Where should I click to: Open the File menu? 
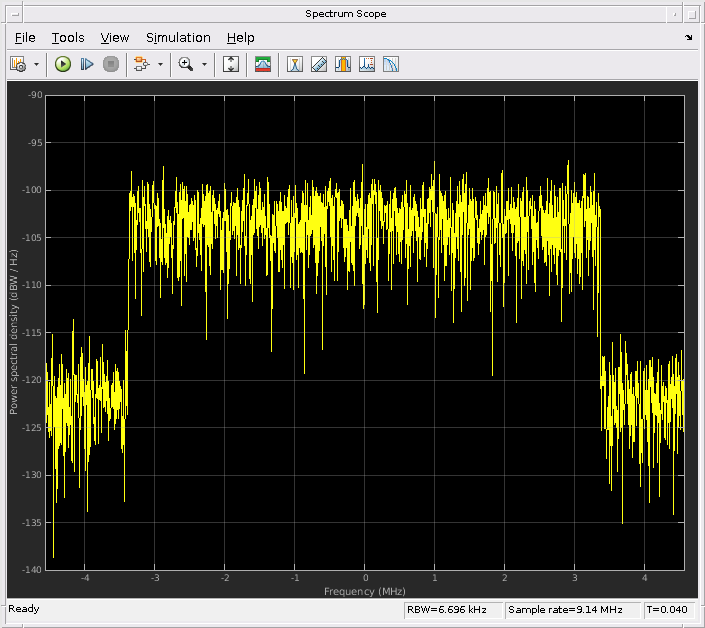25,37
